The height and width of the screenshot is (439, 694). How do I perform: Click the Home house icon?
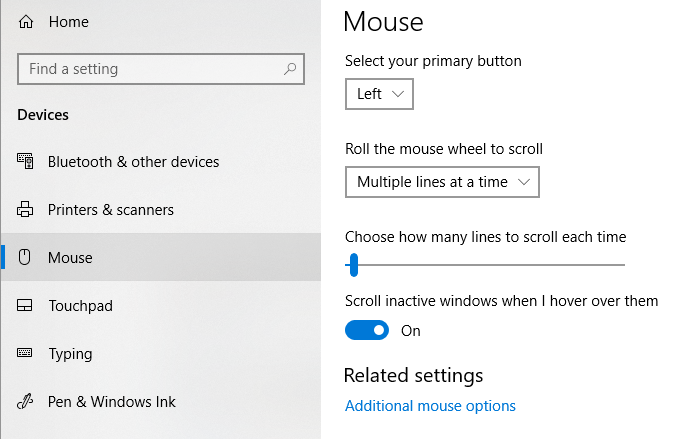pyautogui.click(x=26, y=21)
